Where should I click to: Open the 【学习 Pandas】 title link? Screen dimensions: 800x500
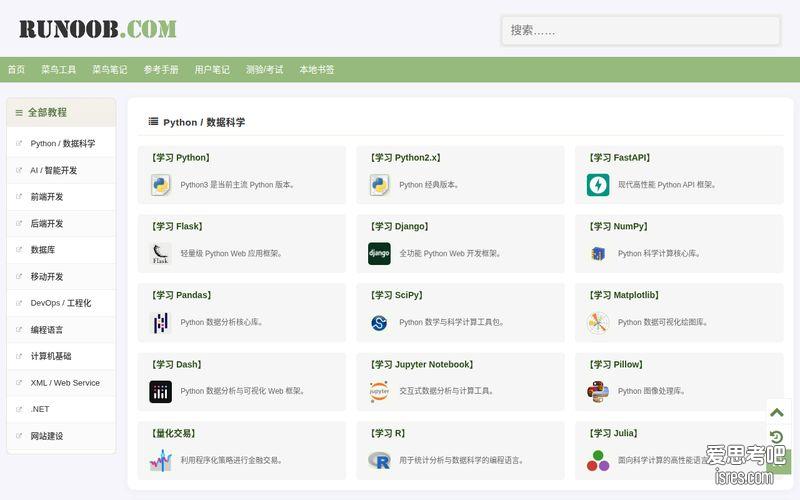182,295
